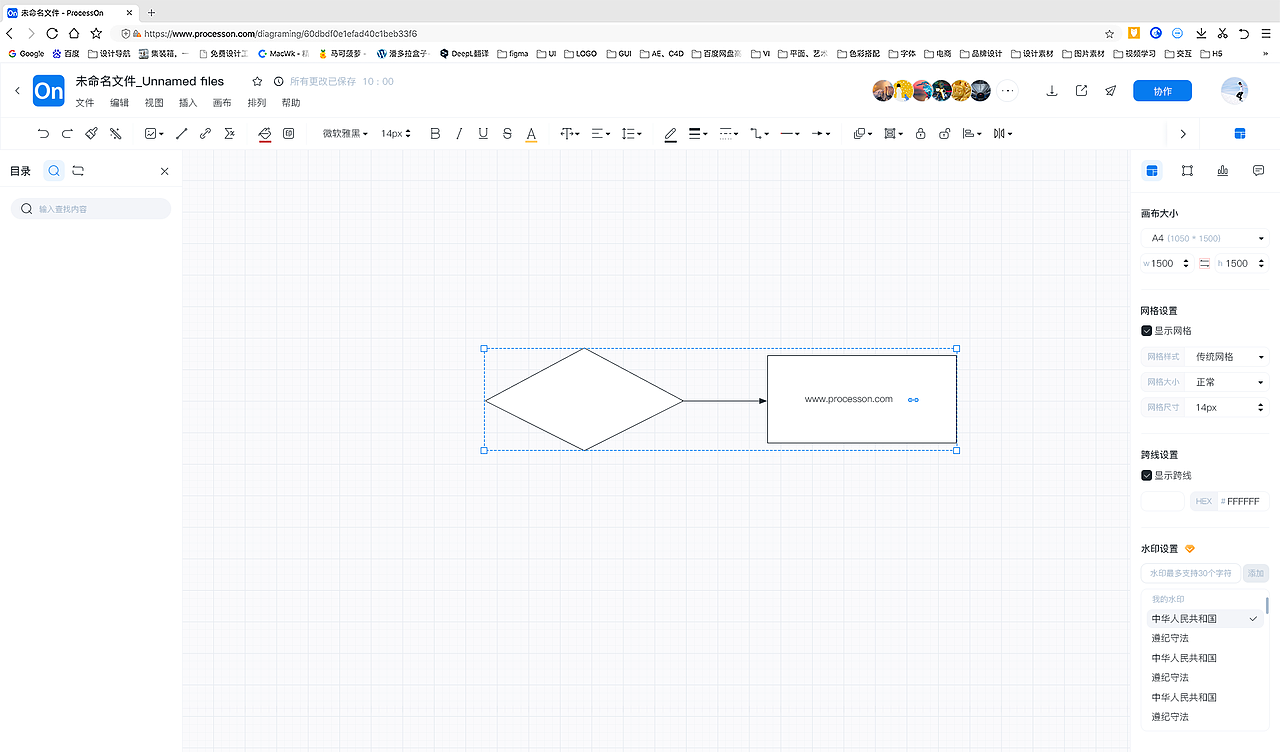Open the layer order dropdown
The image size is (1280, 752).
coord(862,133)
